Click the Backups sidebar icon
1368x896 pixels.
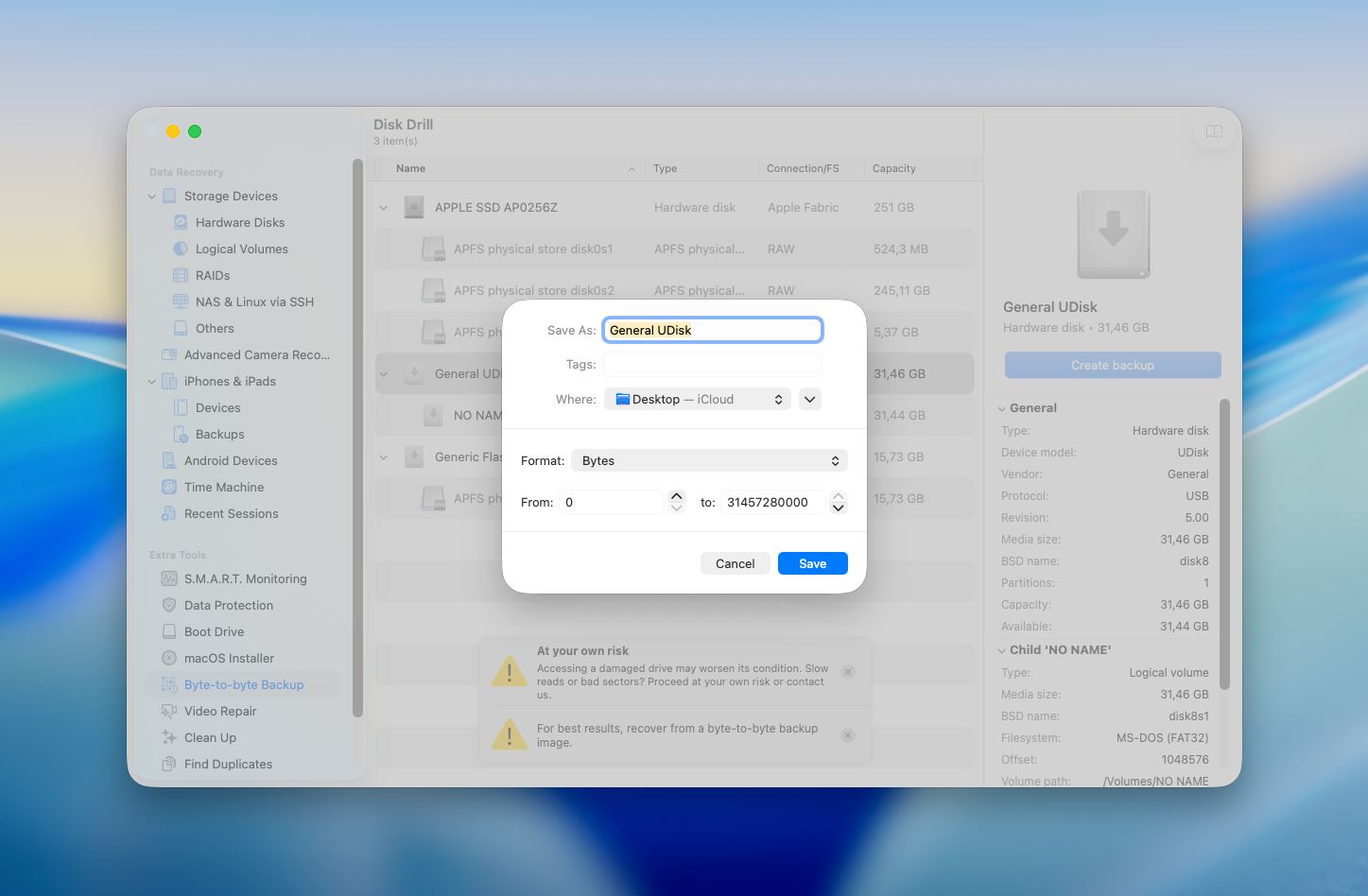(x=181, y=434)
